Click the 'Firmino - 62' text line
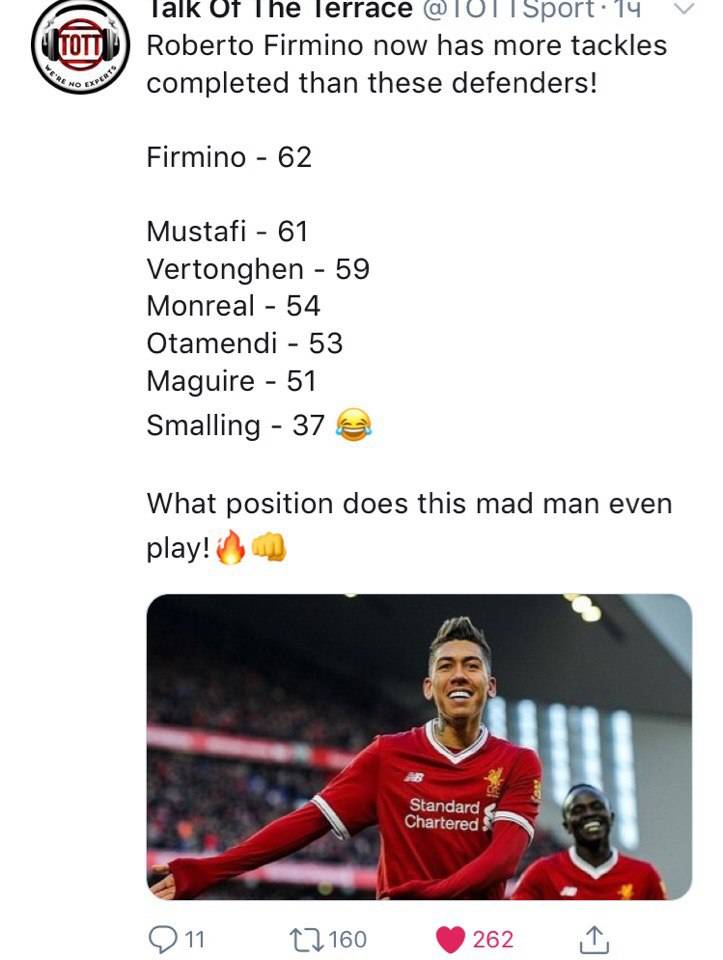 [229, 157]
